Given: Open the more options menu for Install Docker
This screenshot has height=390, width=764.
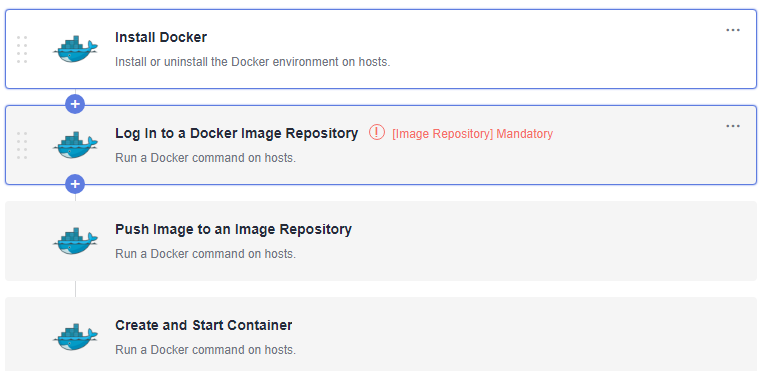Looking at the screenshot, I should [x=733, y=30].
